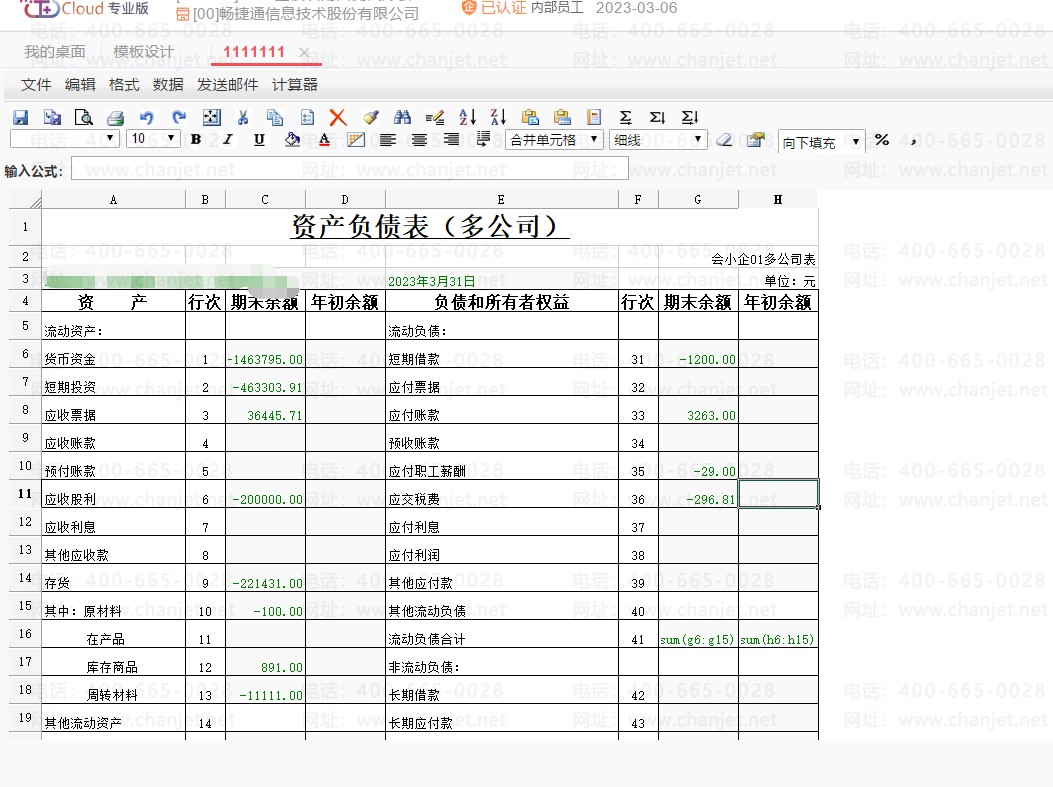The width and height of the screenshot is (1053, 787).
Task: Open the 数据 menu
Action: point(168,85)
